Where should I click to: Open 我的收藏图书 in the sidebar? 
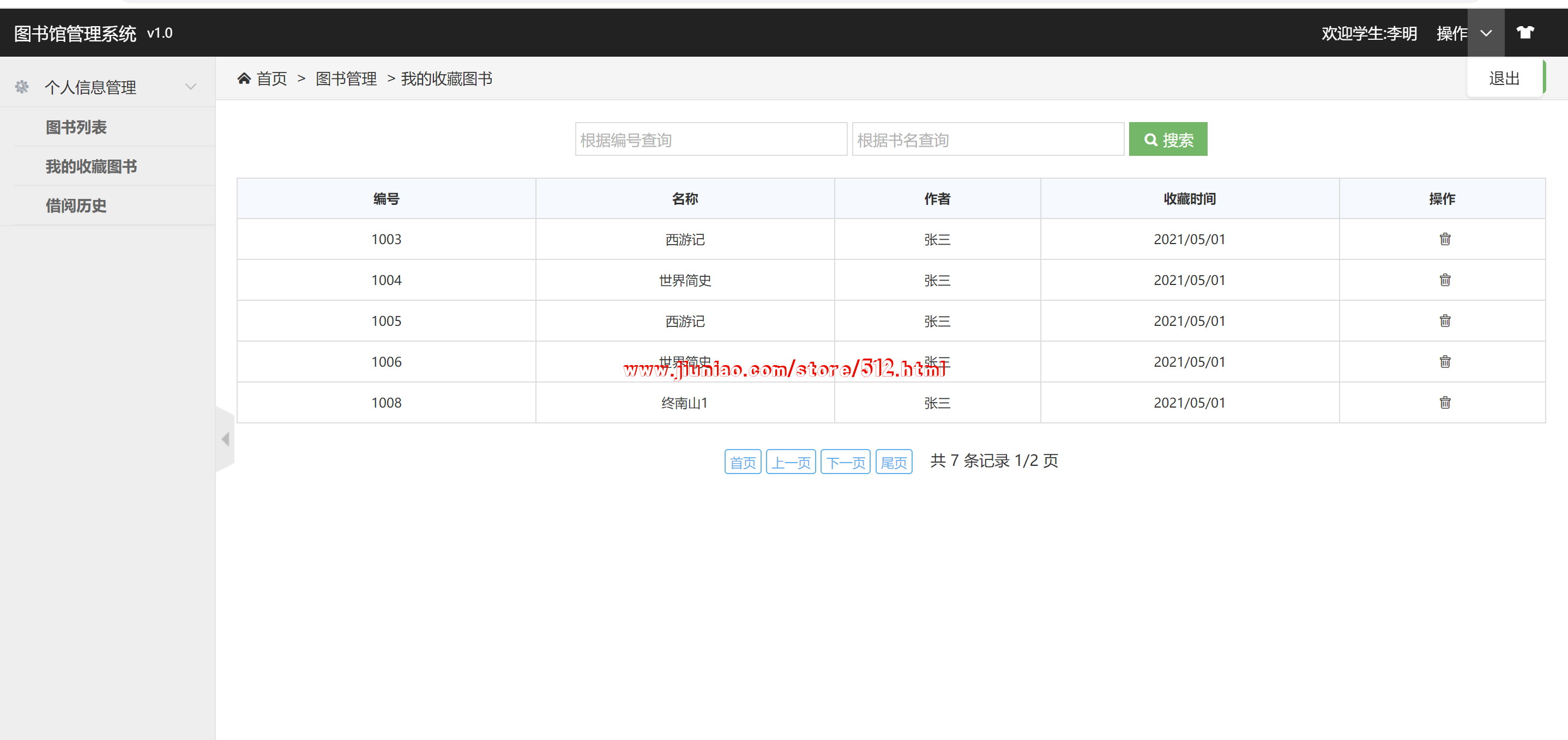point(91,167)
